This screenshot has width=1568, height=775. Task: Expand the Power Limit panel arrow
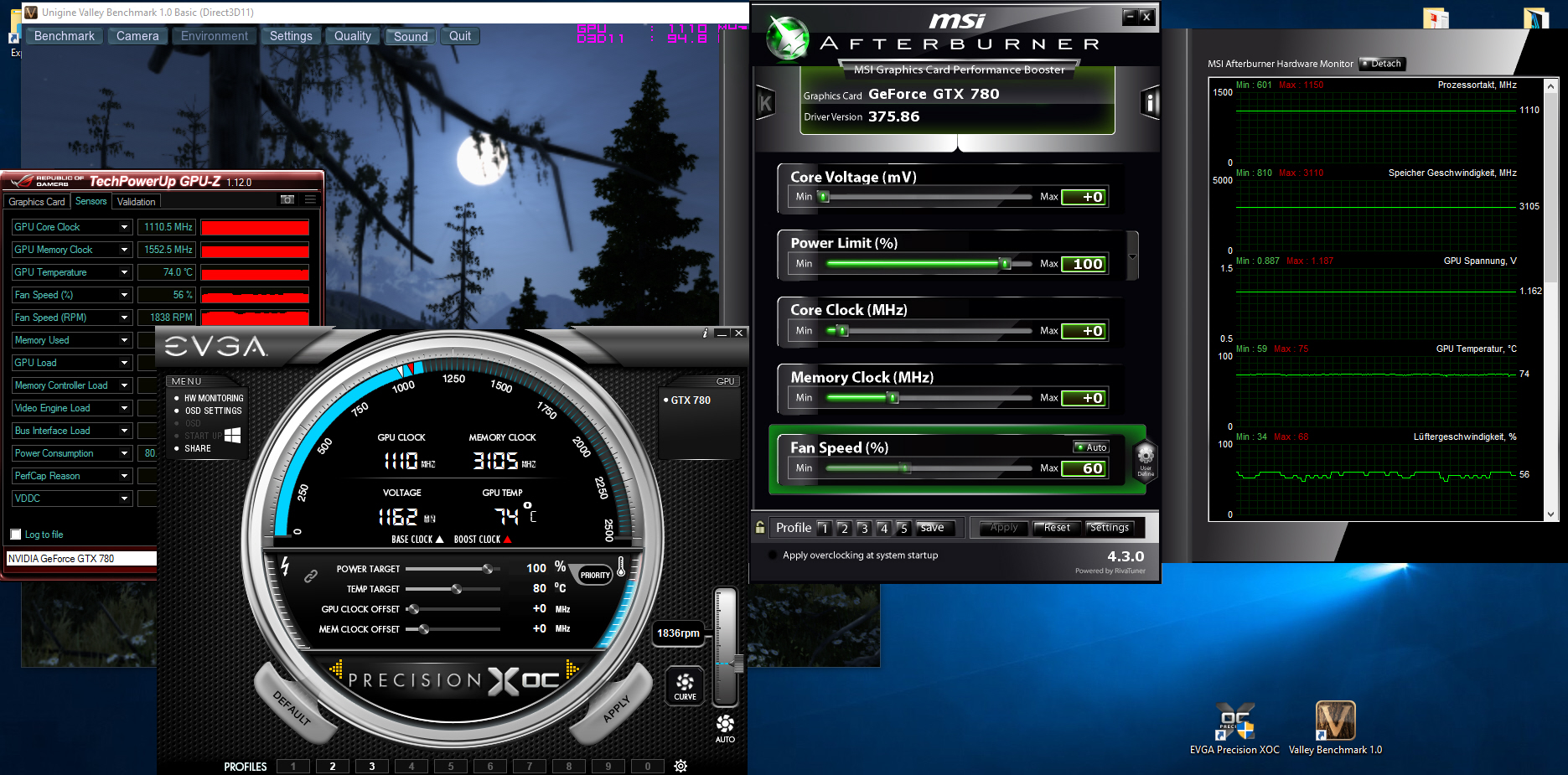tap(1133, 256)
